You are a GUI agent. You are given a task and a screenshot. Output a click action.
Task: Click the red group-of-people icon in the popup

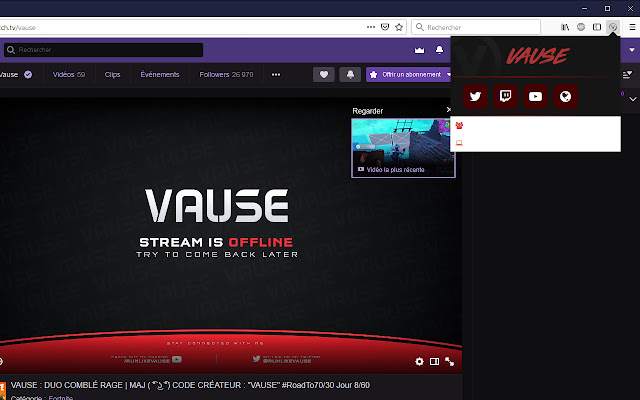click(x=459, y=125)
